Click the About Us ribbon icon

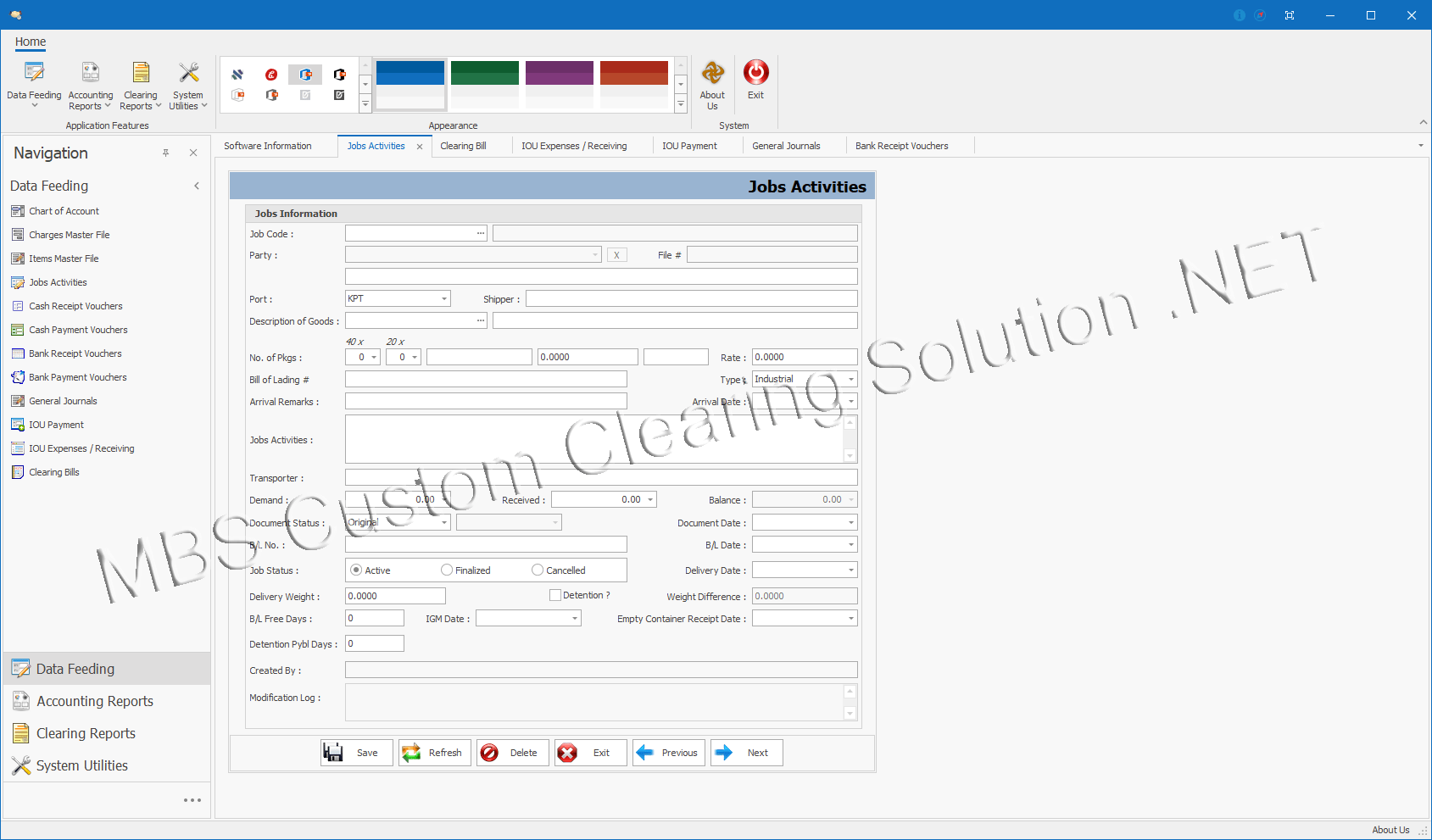712,72
